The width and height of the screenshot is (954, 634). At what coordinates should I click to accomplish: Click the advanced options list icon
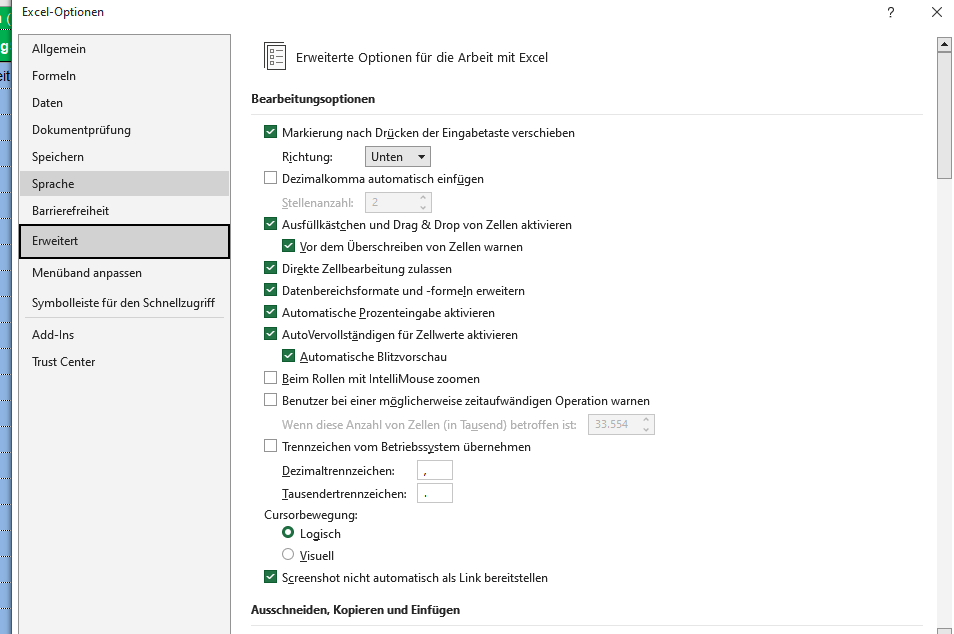(x=275, y=57)
